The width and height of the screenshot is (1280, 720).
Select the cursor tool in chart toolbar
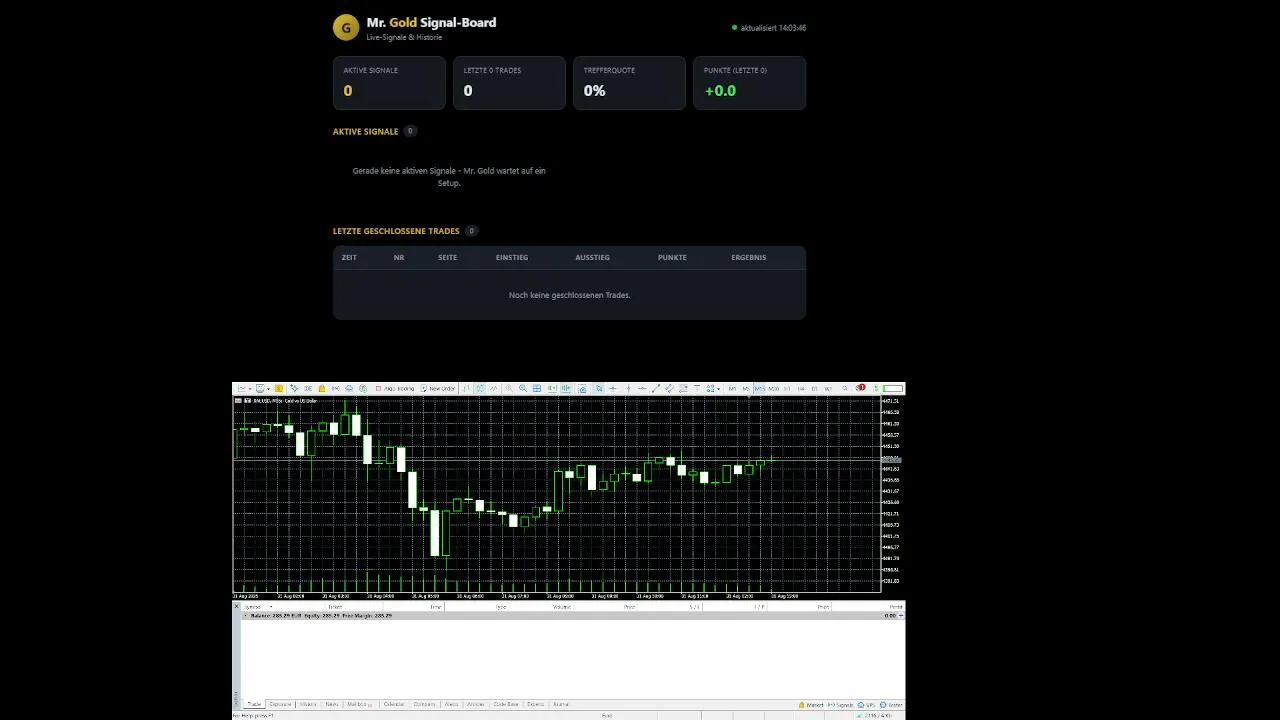click(x=599, y=388)
